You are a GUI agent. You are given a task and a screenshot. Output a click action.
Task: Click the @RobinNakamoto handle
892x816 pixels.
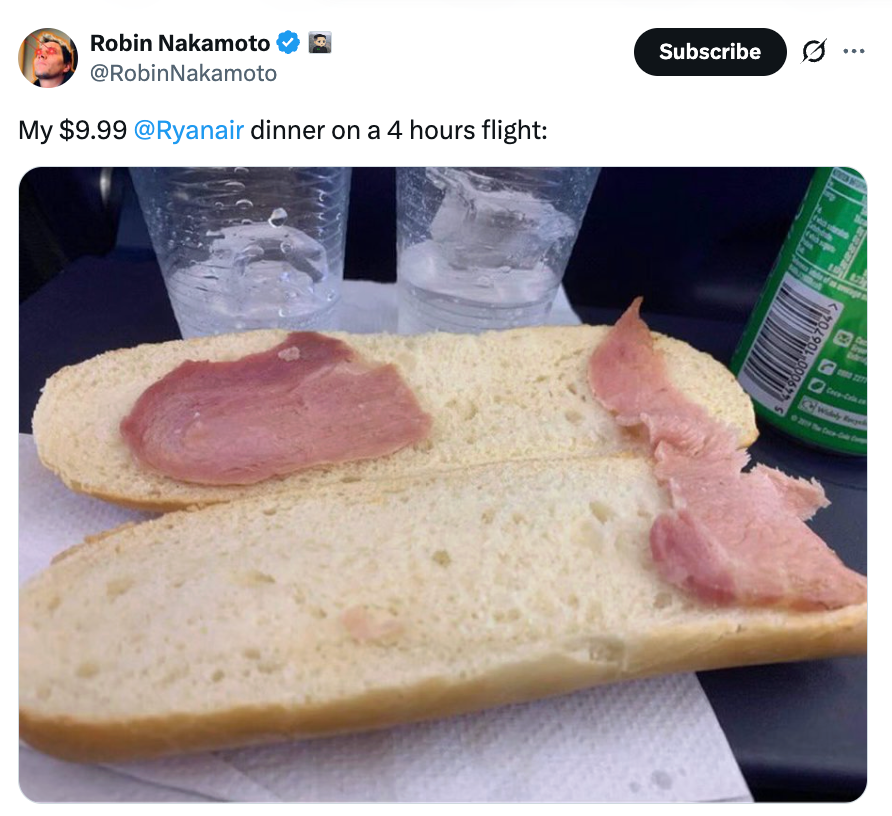(x=183, y=73)
